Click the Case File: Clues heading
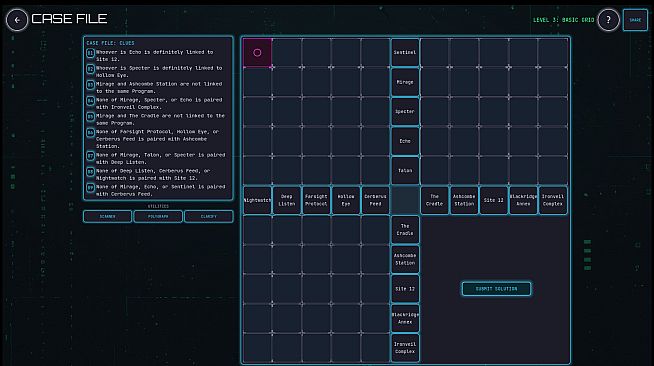Image resolution: width=654 pixels, height=366 pixels. (111, 43)
